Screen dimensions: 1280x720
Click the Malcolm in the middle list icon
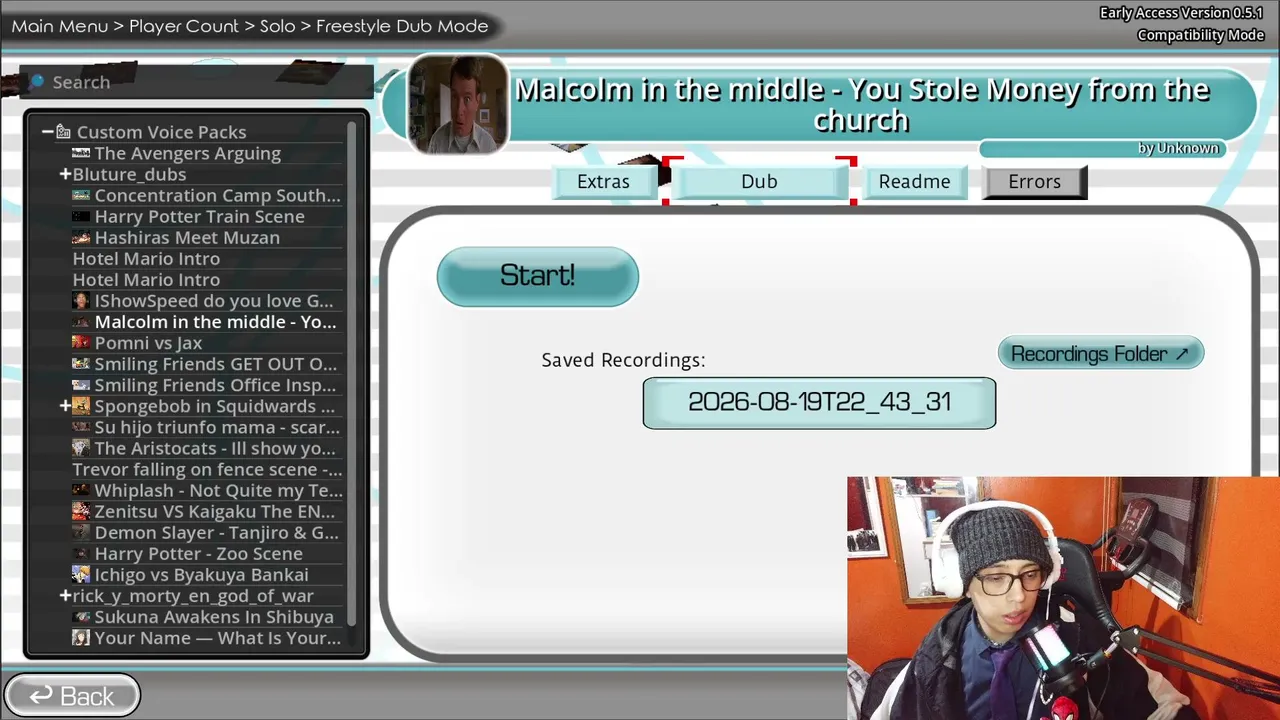(81, 322)
